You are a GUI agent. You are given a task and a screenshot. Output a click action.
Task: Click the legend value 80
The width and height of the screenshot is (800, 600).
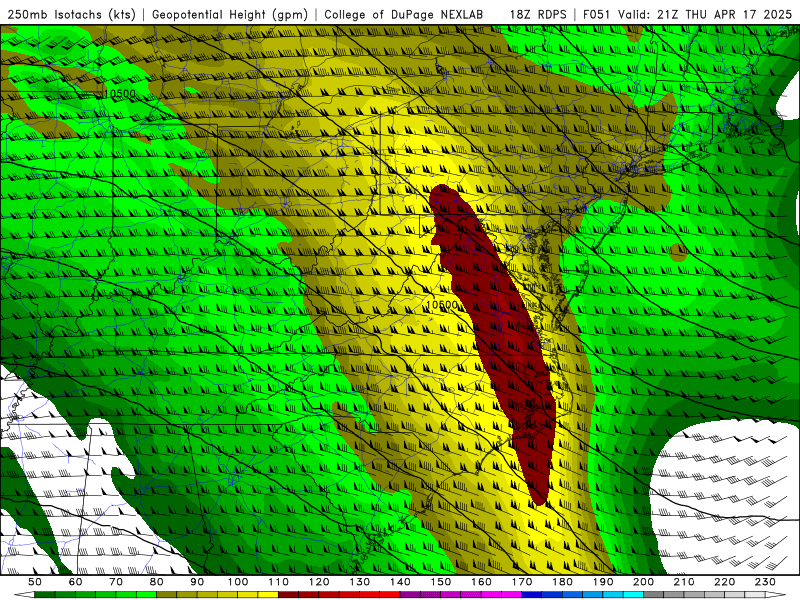tap(157, 582)
